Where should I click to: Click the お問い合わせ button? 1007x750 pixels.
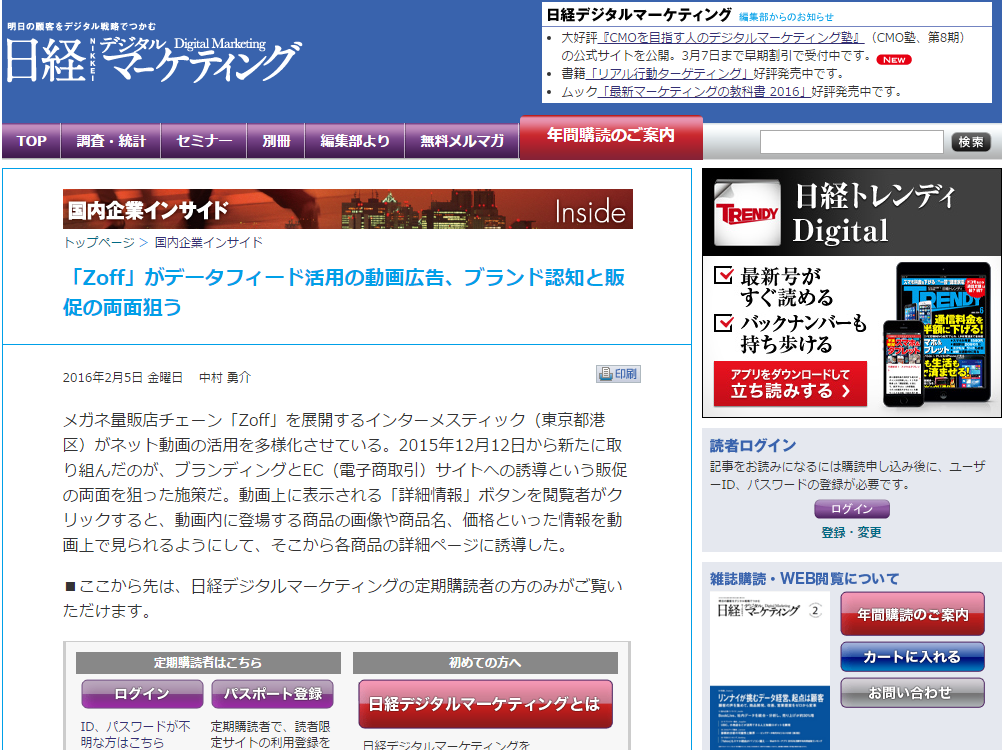[912, 693]
